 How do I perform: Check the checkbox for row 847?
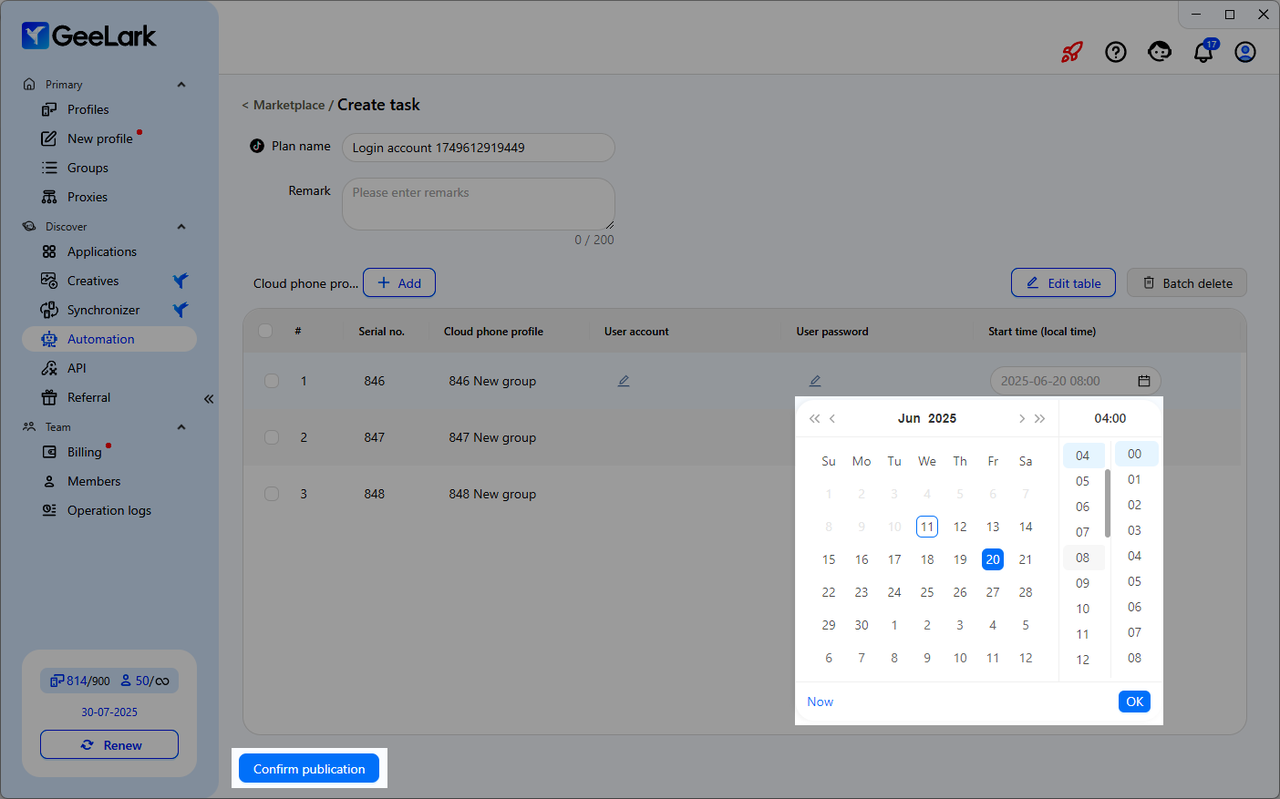271,437
